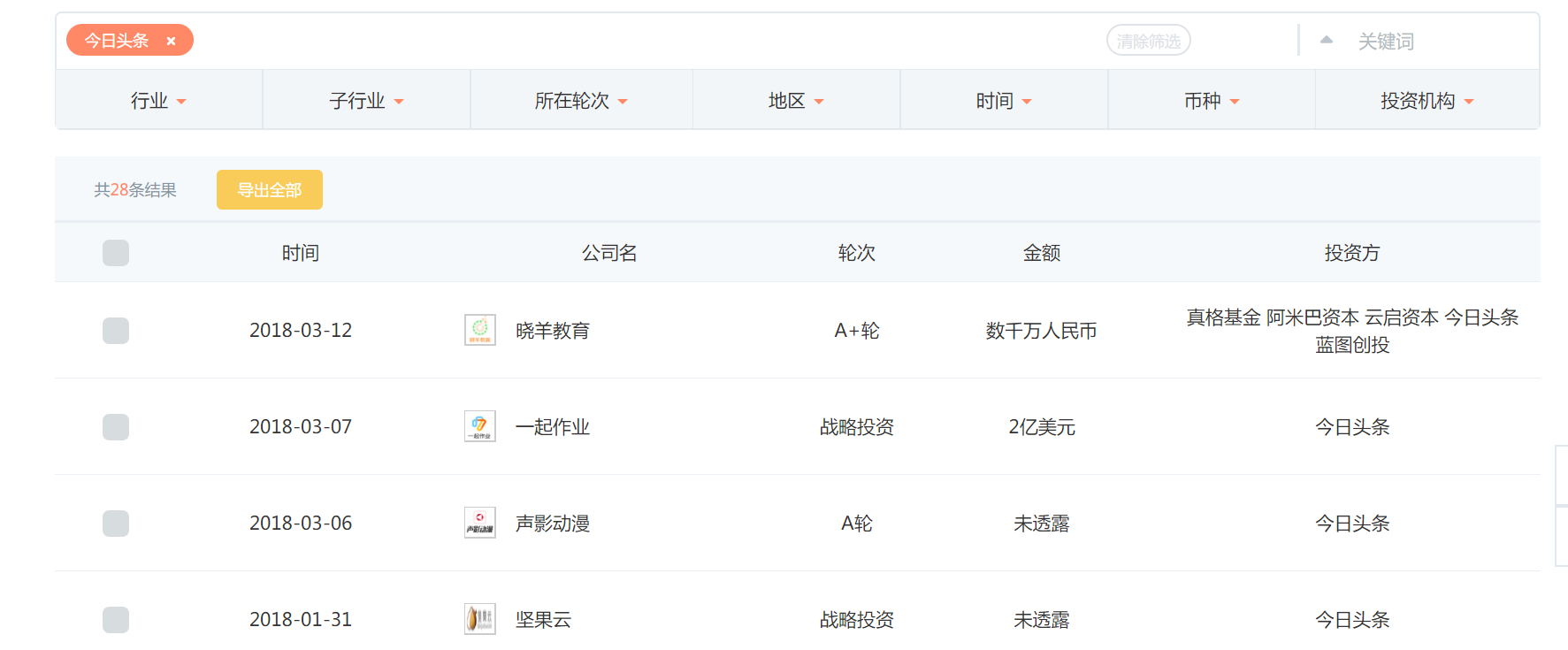The width and height of the screenshot is (1568, 650).
Task: Click 今日头条 investor in 声影动漫 row
Action: coord(1352,524)
